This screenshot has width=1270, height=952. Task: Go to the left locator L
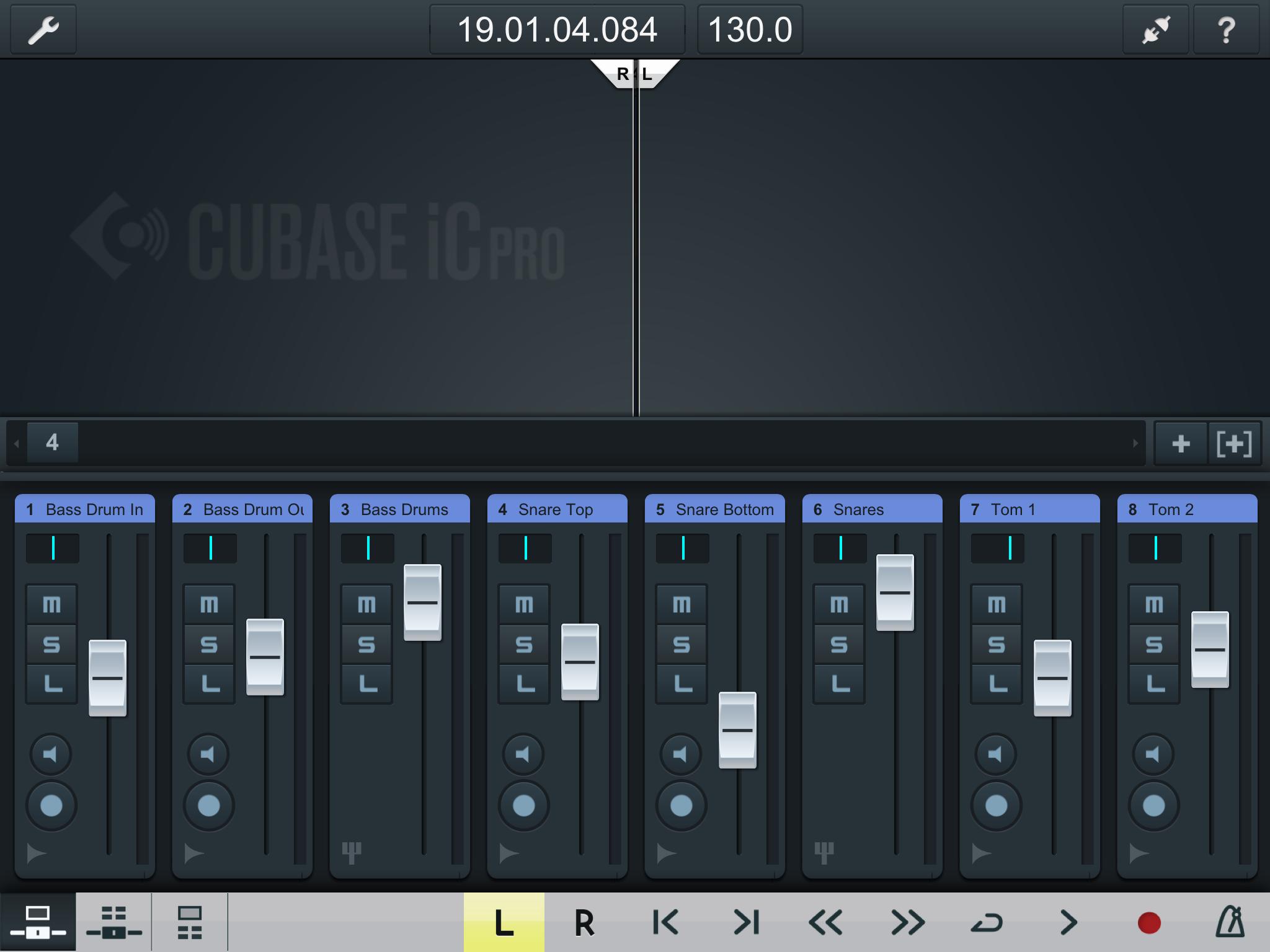(504, 922)
